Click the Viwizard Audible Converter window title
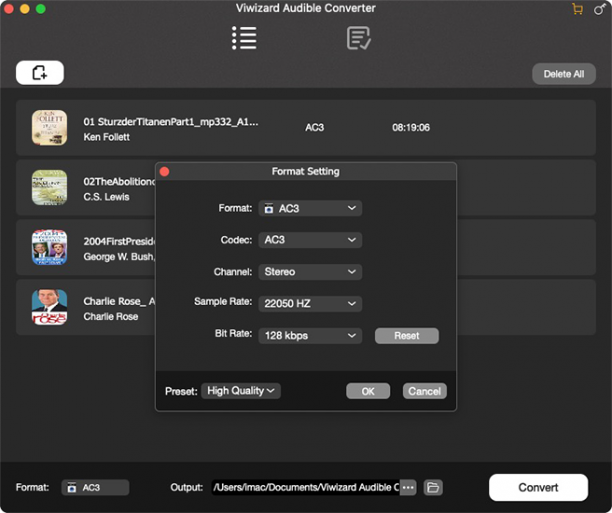612x513 pixels. [x=306, y=8]
